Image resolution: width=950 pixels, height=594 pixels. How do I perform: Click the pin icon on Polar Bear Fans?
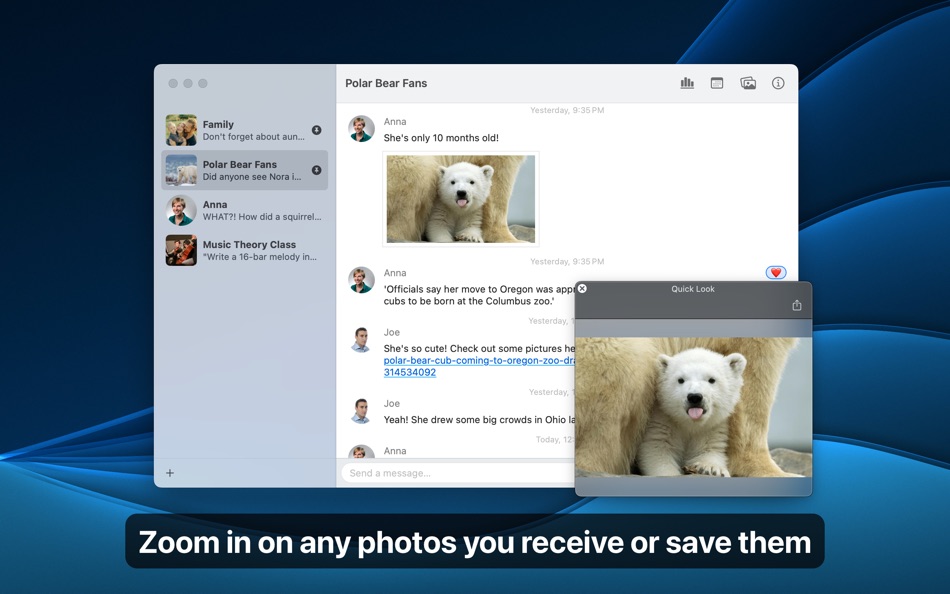coord(316,170)
